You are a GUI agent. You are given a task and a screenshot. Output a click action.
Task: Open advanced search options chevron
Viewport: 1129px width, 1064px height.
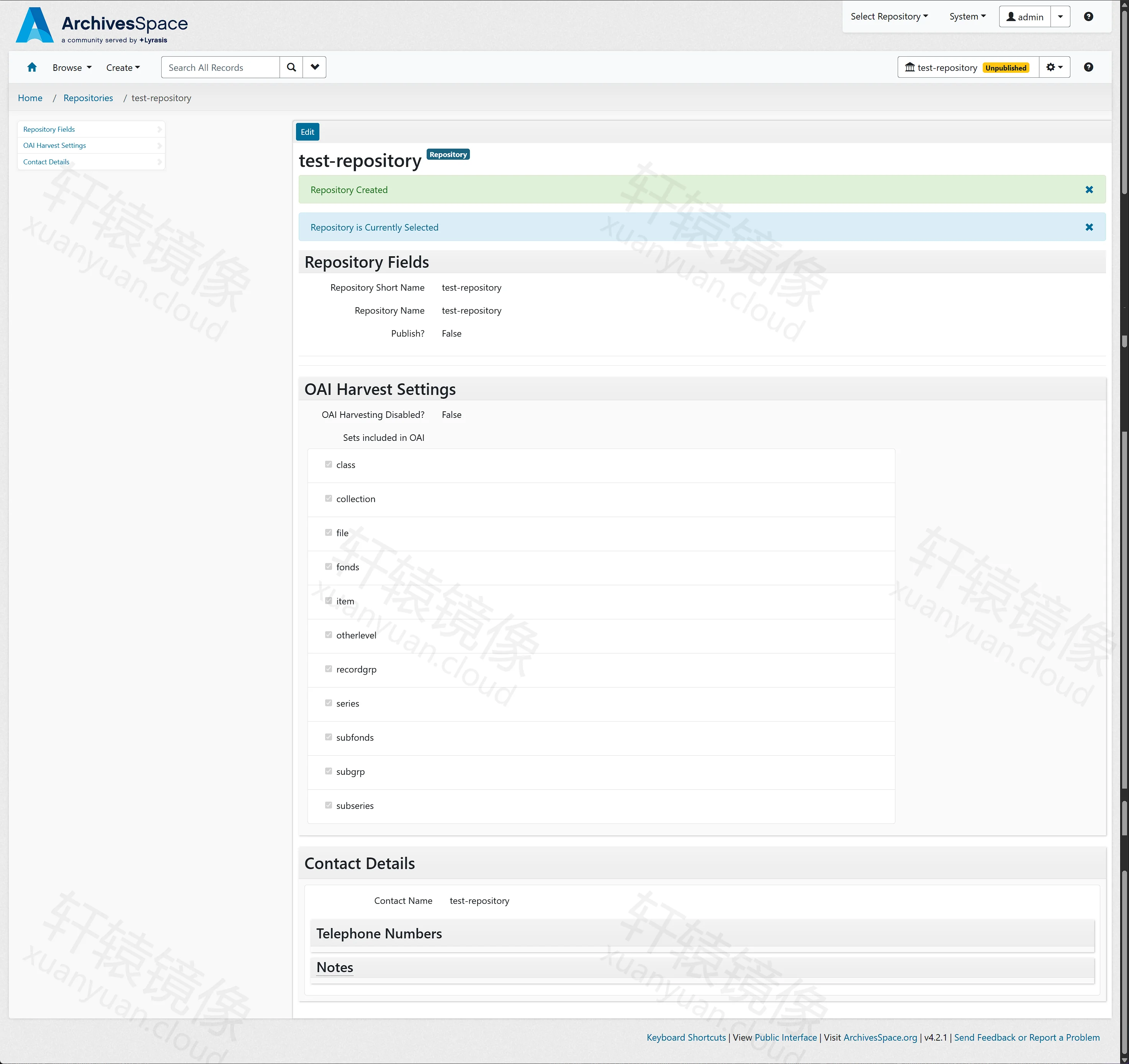pyautogui.click(x=315, y=67)
